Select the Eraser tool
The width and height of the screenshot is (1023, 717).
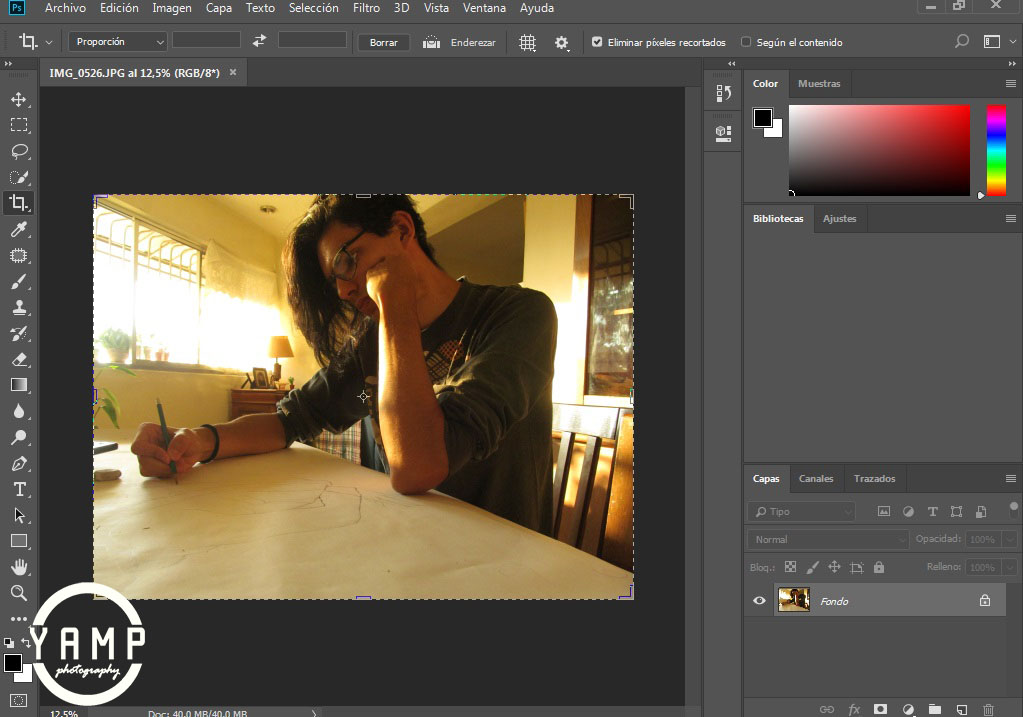pyautogui.click(x=18, y=359)
